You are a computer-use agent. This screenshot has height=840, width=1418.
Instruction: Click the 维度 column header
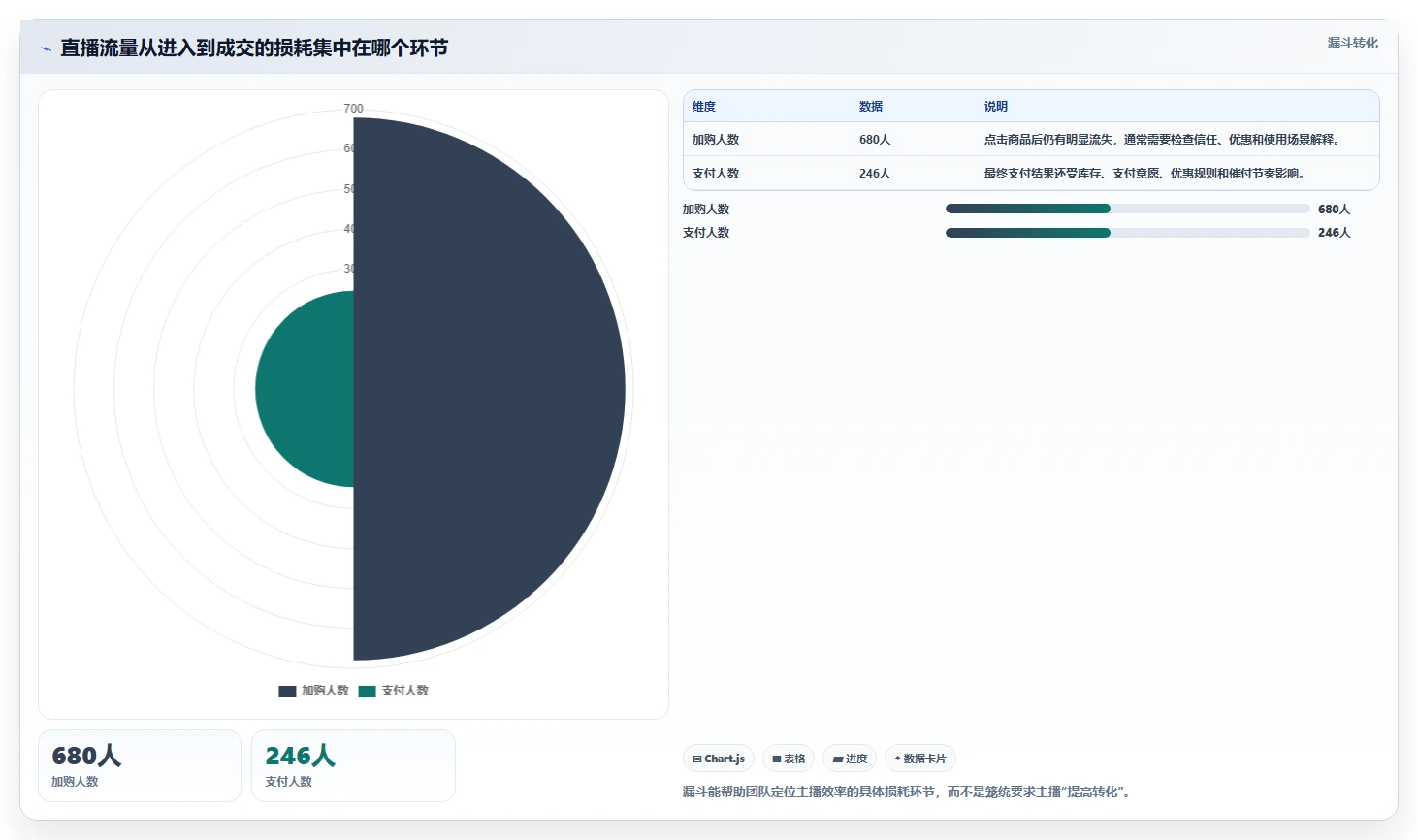[x=704, y=107]
